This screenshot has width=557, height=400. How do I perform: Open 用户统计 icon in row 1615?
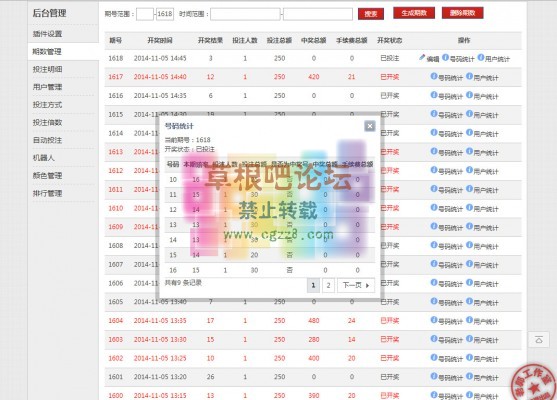[x=469, y=114]
